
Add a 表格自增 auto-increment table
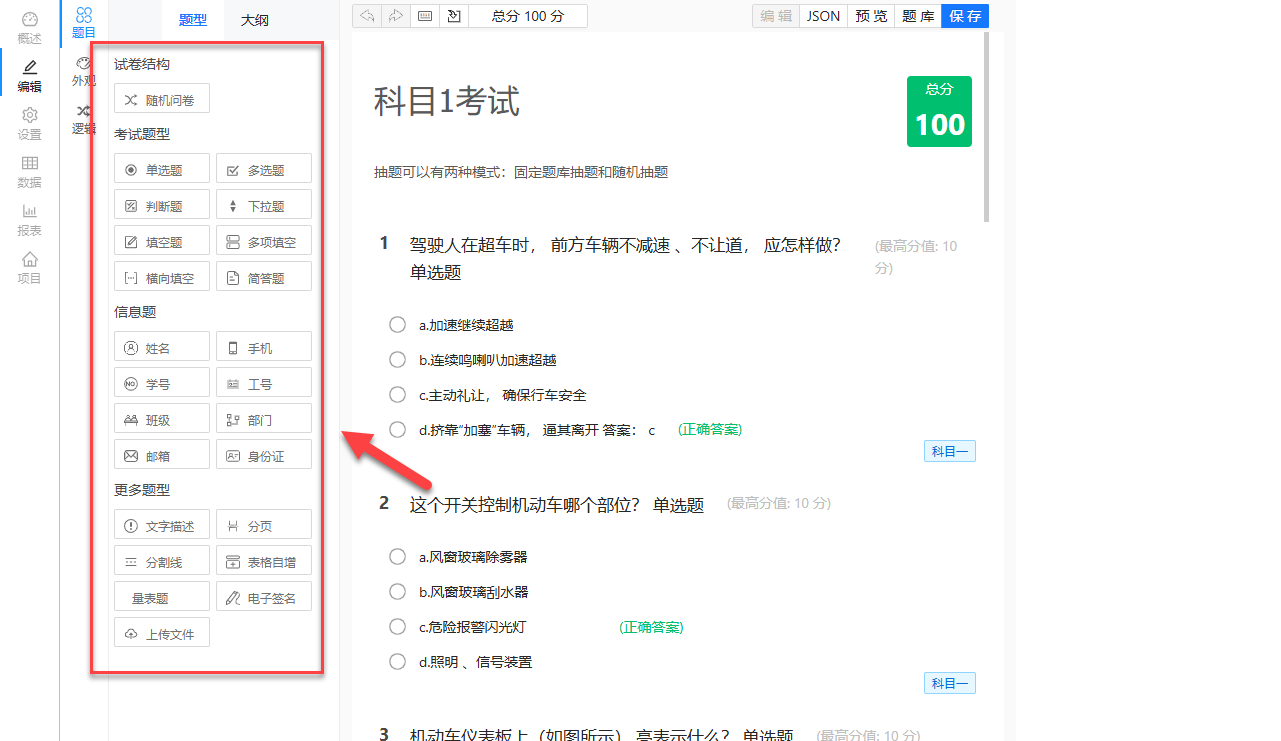[x=264, y=561]
